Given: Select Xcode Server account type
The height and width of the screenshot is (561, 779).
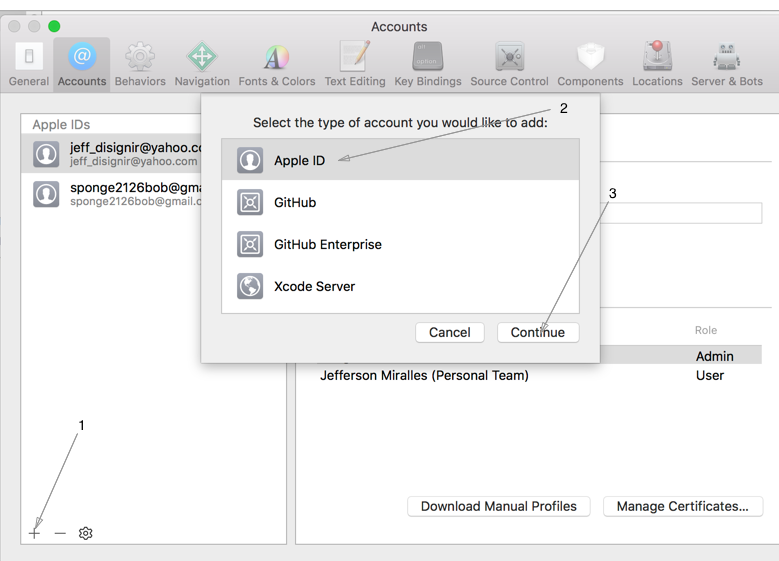Looking at the screenshot, I should (x=400, y=286).
